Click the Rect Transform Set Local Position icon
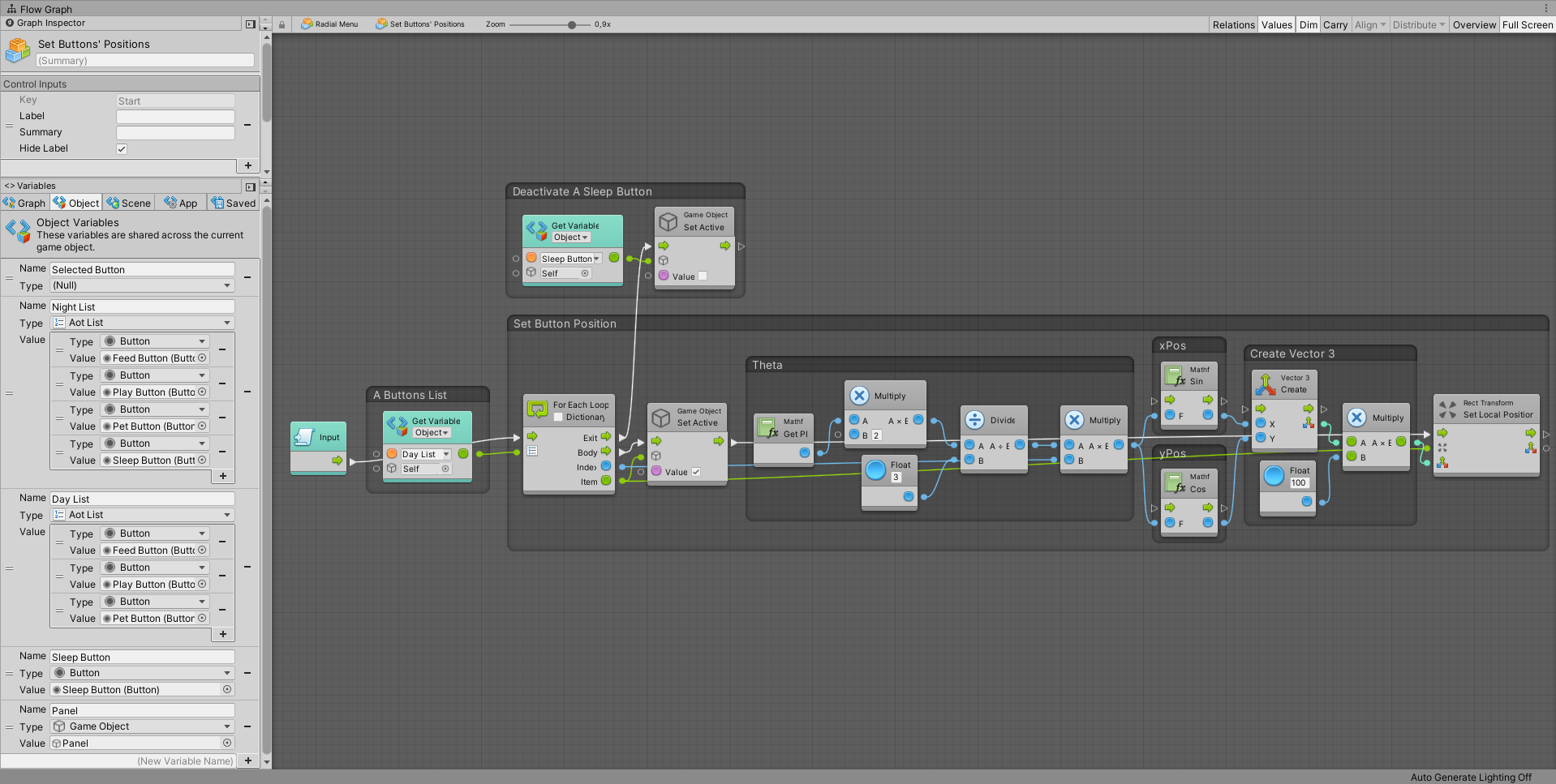Screen dimensions: 1556x784 (1447, 409)
